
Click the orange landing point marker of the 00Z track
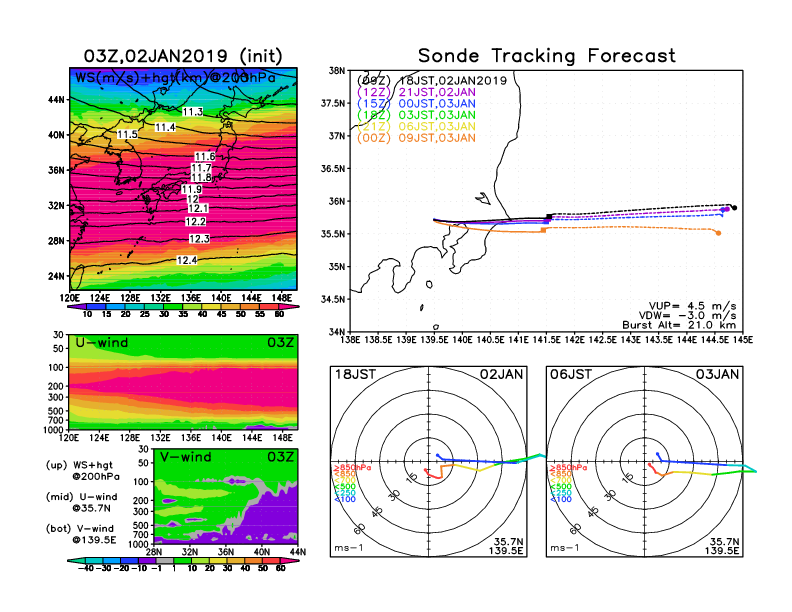tap(718, 233)
